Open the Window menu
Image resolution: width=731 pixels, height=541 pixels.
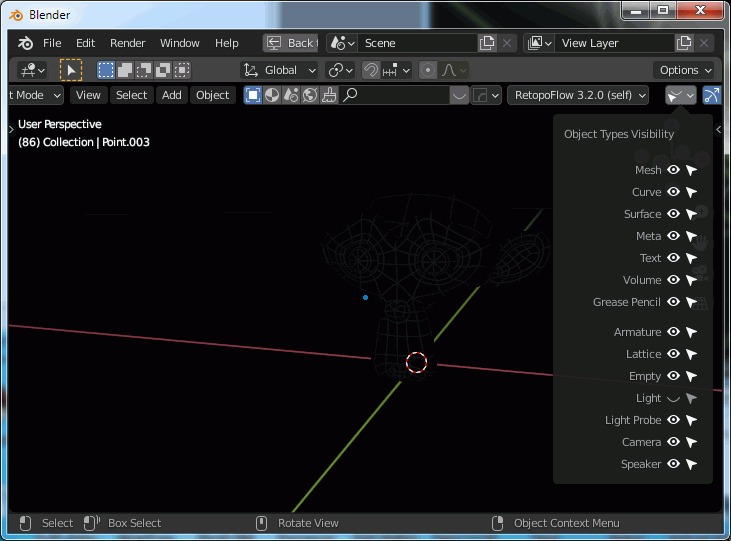coord(179,43)
